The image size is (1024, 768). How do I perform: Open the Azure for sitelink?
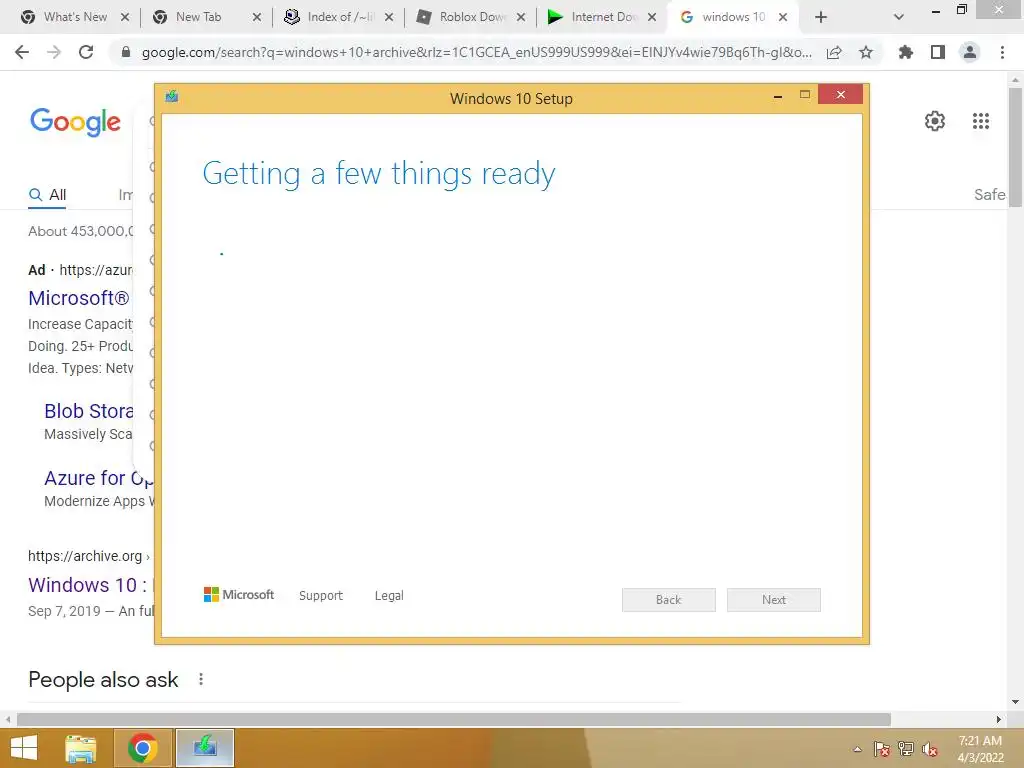tap(99, 478)
